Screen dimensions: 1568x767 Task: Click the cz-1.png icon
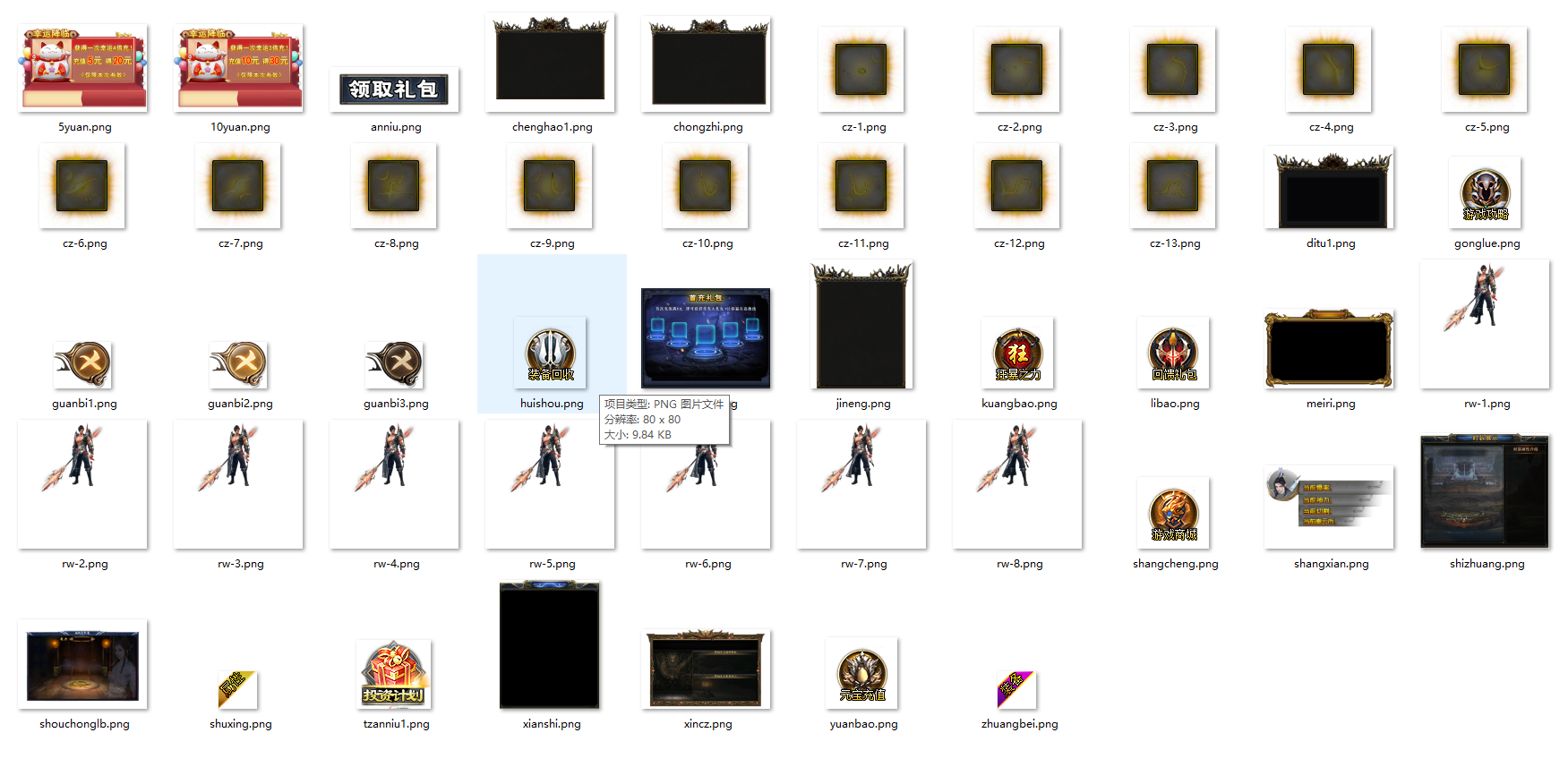tap(861, 70)
